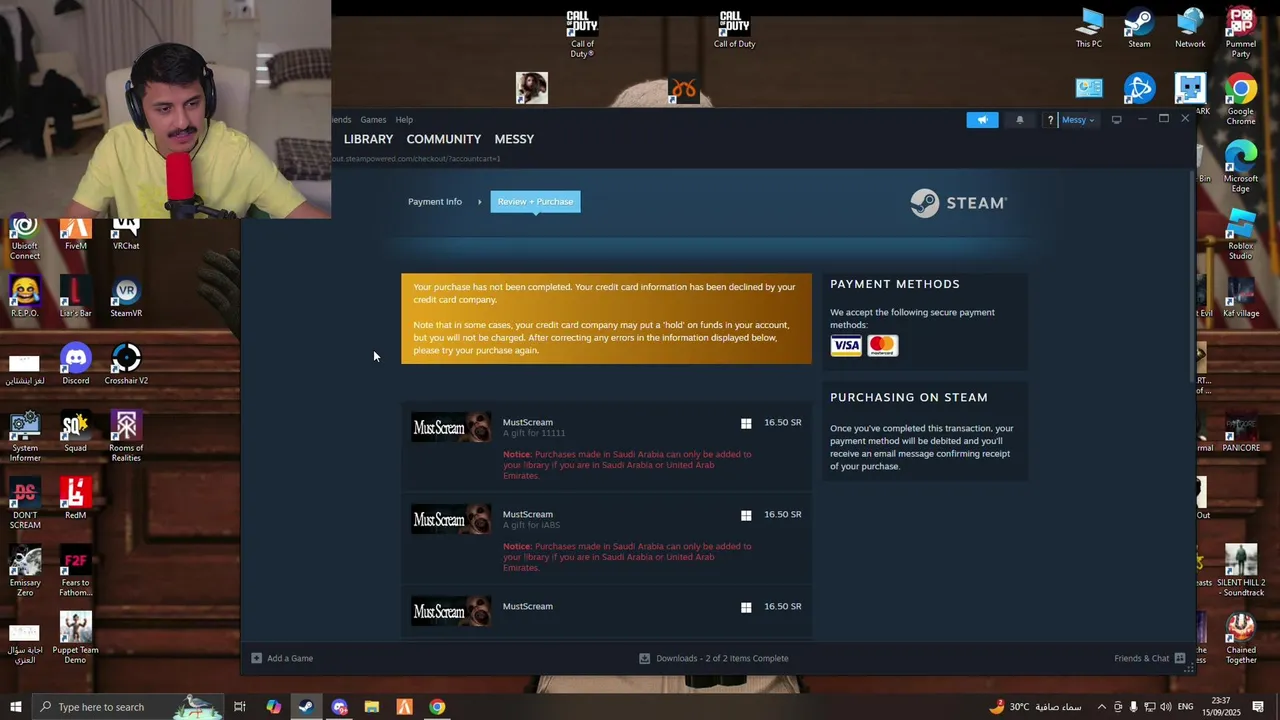Screen dimensions: 1280x720
Task: Click the taskbar search box
Action: [x=128, y=707]
